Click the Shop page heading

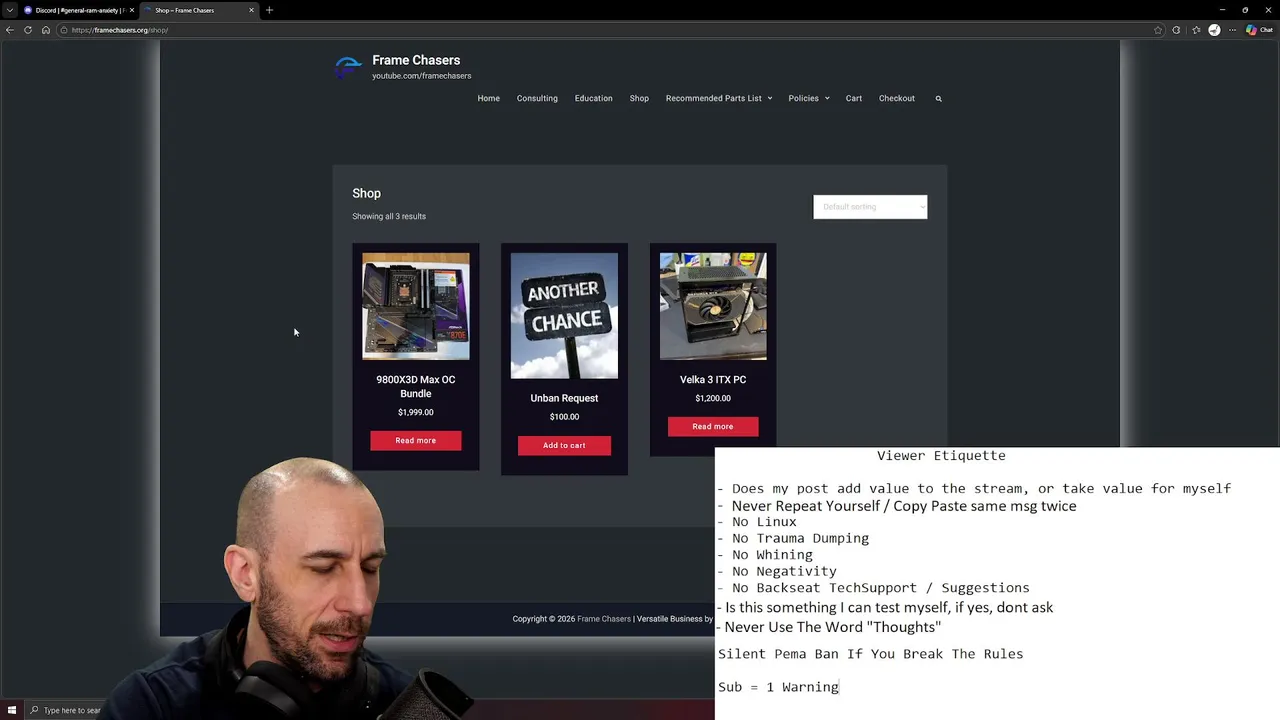click(366, 193)
